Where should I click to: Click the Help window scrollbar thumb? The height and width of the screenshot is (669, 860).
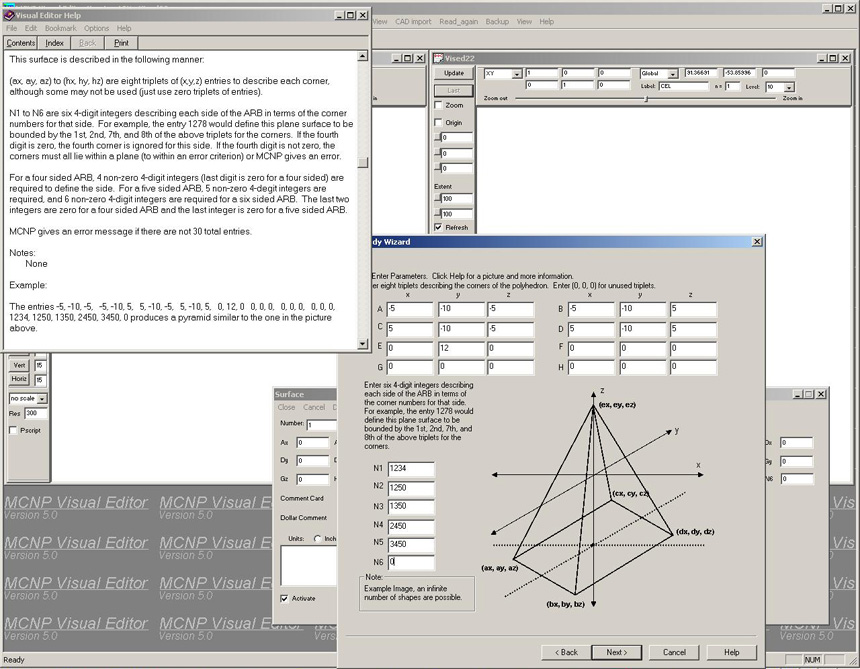(363, 163)
